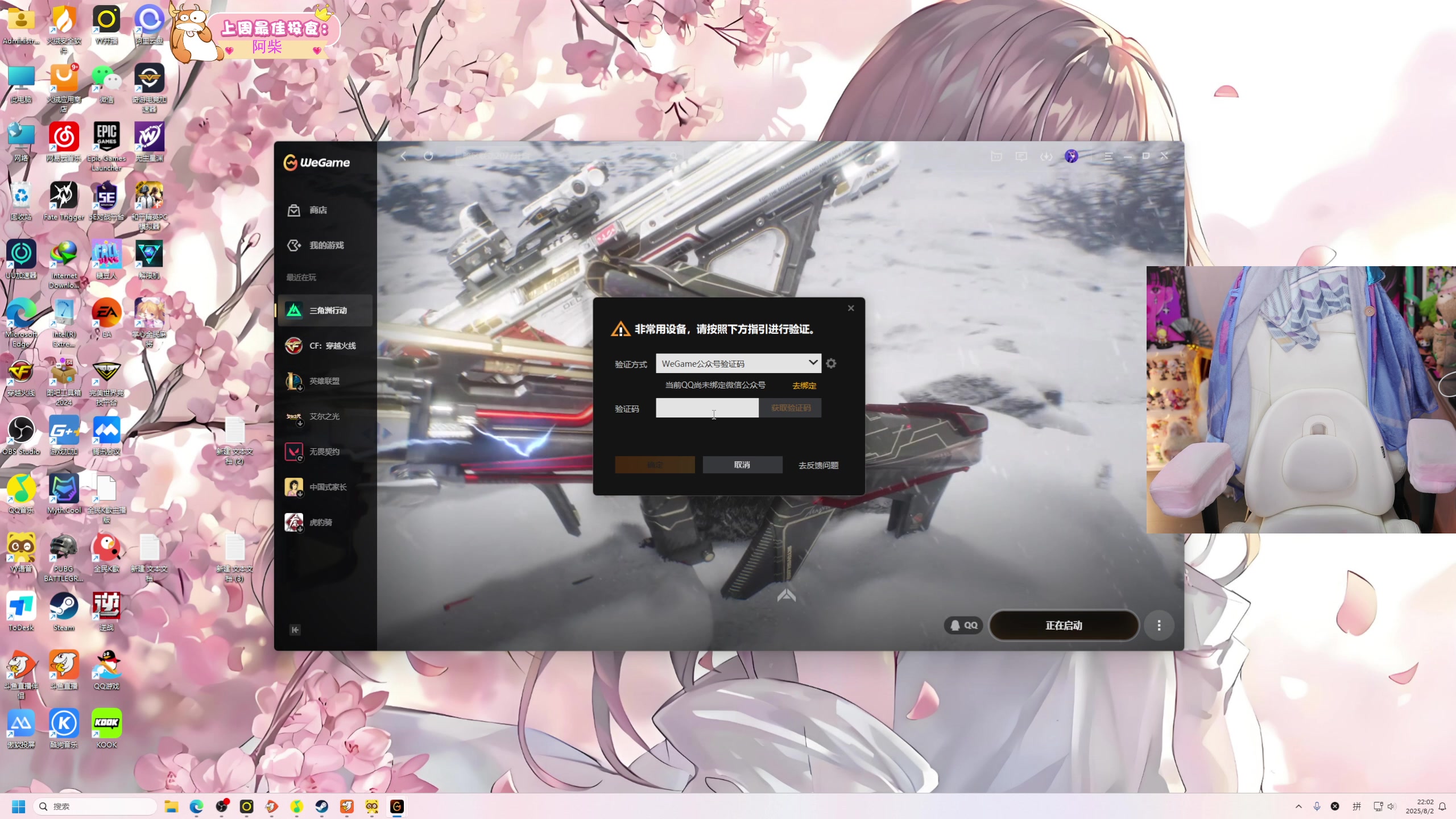Open 酷狗音乐 desktop icon
The image size is (1456, 819).
64,729
